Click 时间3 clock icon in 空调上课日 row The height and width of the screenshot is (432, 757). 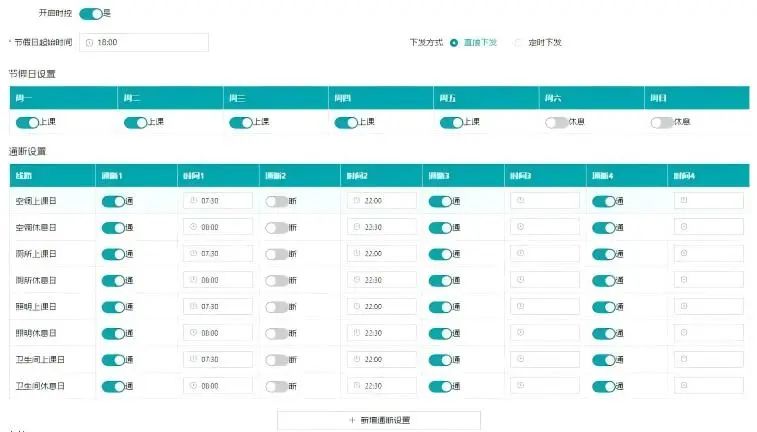coord(520,200)
